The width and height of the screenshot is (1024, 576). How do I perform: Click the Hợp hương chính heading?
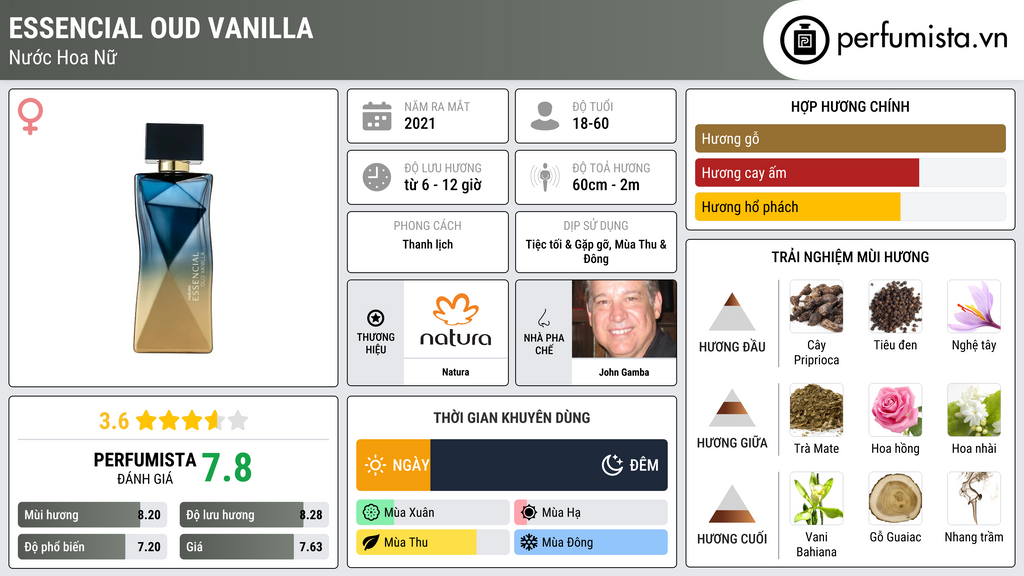tap(850, 106)
